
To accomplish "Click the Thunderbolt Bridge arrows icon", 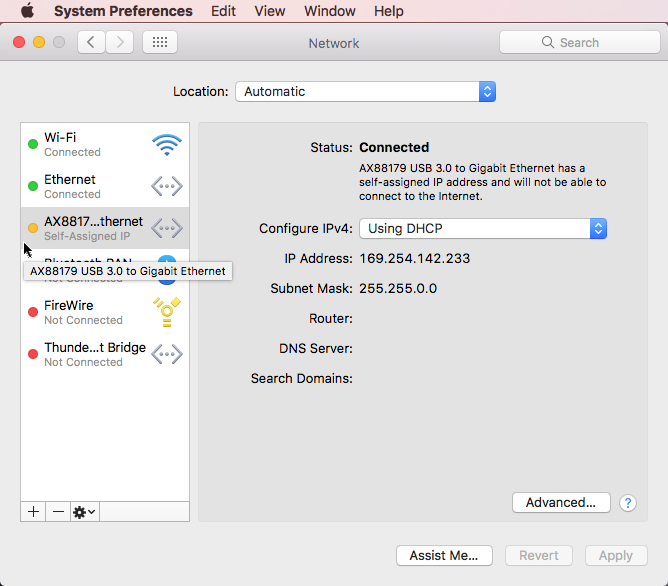I will pos(166,354).
